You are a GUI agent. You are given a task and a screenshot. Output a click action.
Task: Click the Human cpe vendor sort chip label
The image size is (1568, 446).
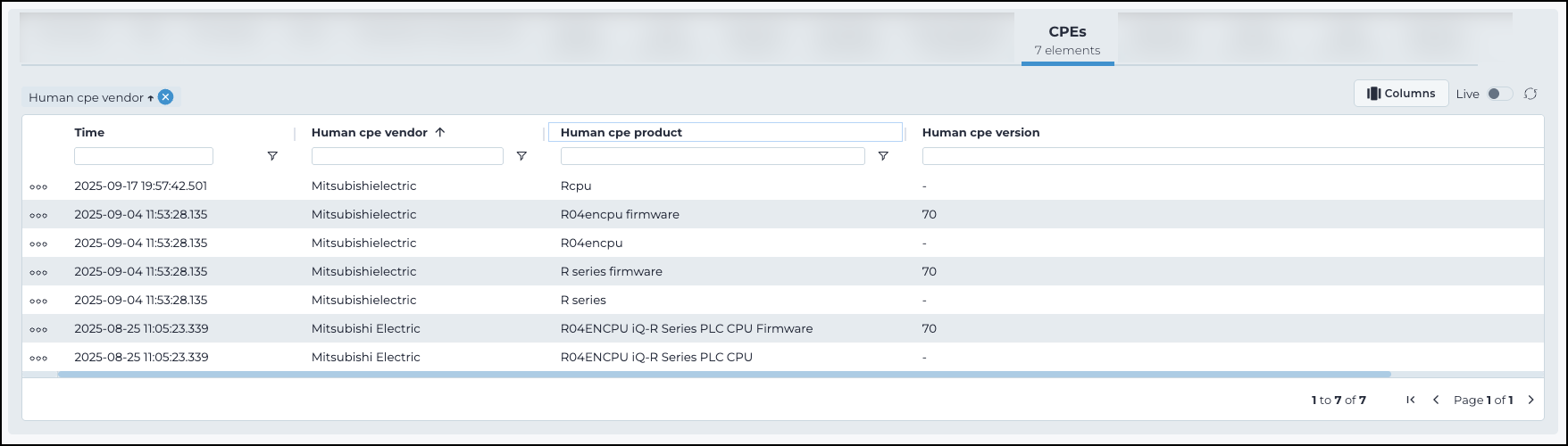(x=87, y=97)
